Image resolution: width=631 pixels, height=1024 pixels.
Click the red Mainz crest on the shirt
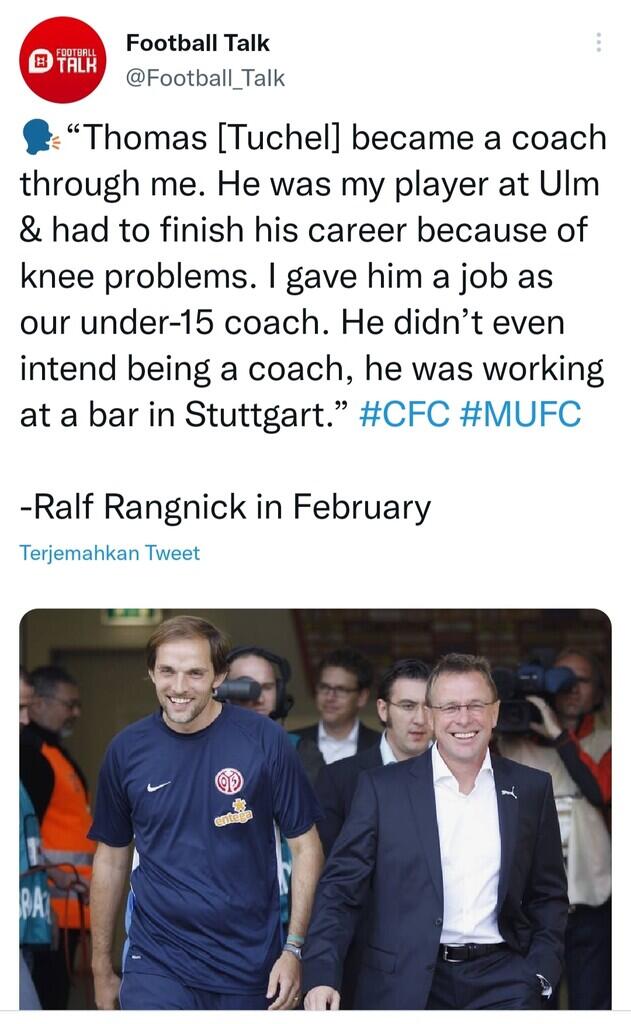229,781
